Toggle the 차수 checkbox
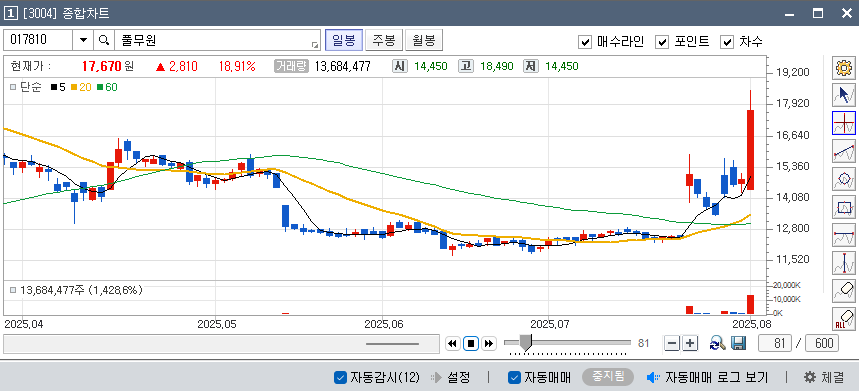This screenshot has width=859, height=391. point(727,42)
